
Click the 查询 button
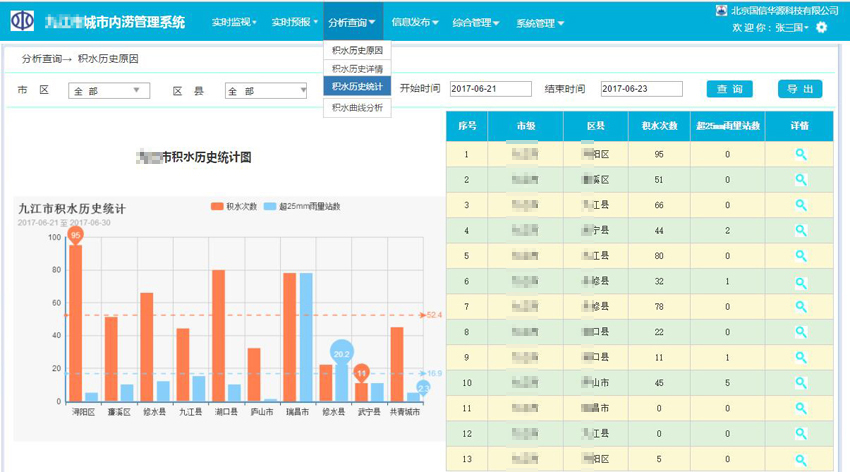[x=729, y=89]
